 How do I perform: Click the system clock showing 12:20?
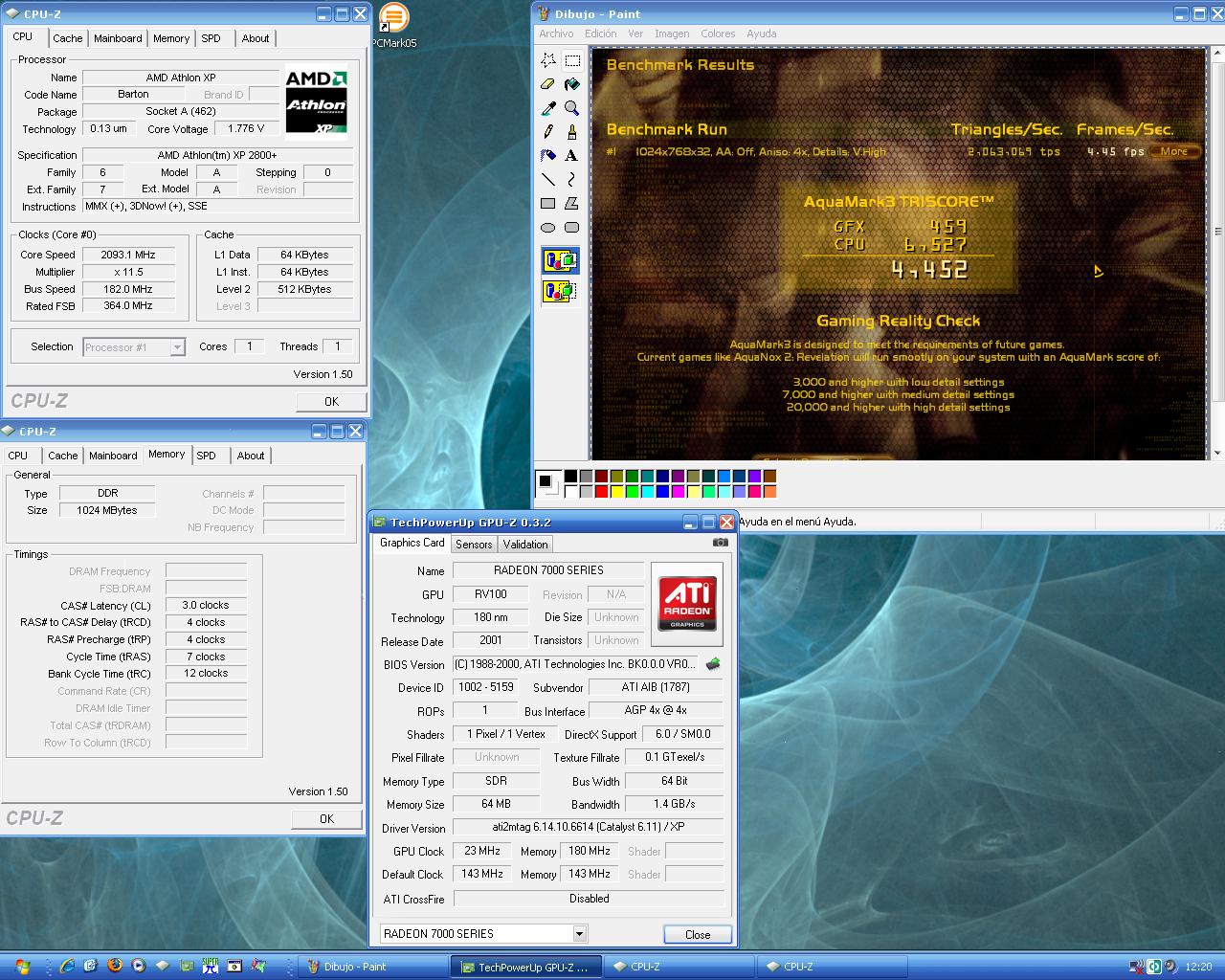click(1198, 967)
